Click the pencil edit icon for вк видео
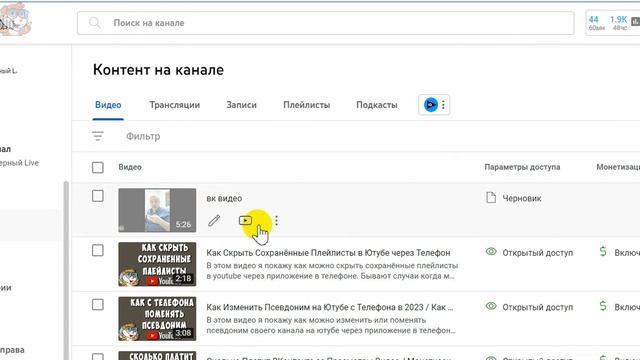Viewport: 640px width, 360px height. pos(214,221)
